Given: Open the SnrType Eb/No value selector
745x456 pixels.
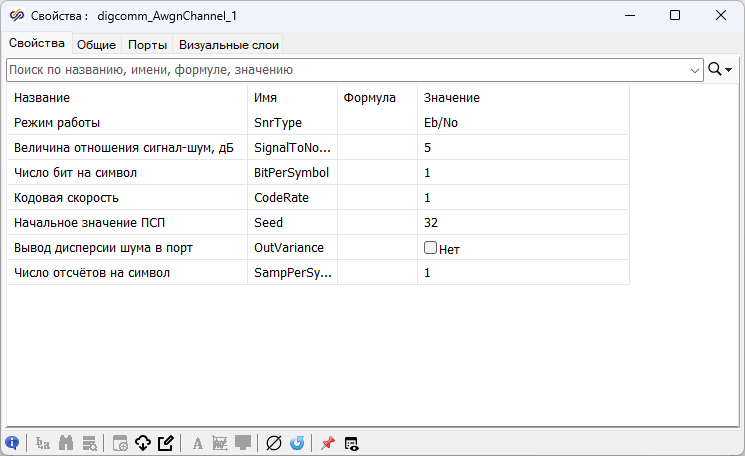Looking at the screenshot, I should point(522,123).
